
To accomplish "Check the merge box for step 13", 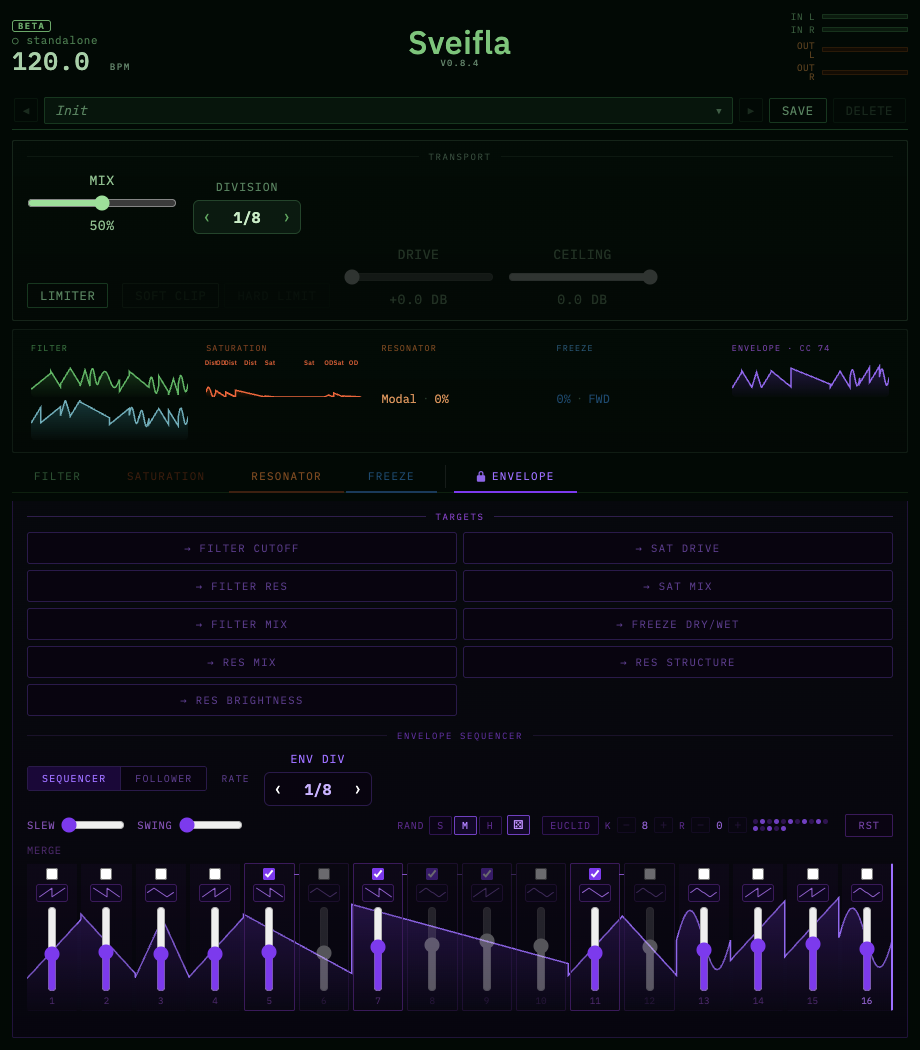I will pos(704,874).
